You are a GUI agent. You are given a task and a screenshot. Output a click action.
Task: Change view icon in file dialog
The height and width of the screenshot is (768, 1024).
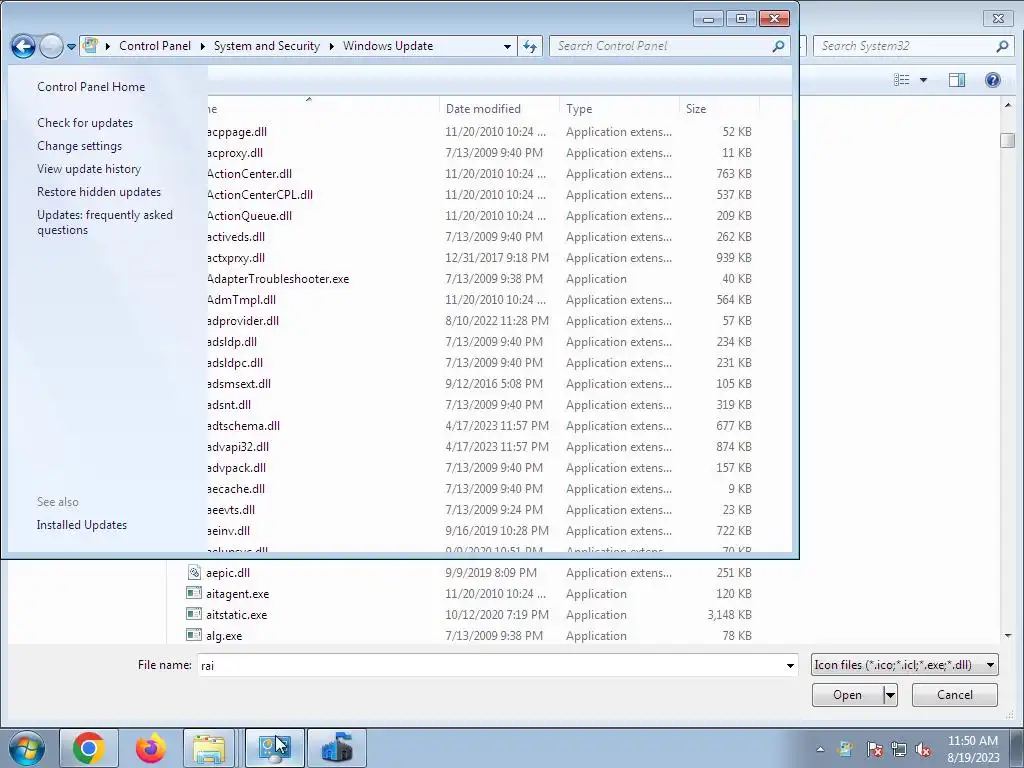pyautogui.click(x=902, y=80)
